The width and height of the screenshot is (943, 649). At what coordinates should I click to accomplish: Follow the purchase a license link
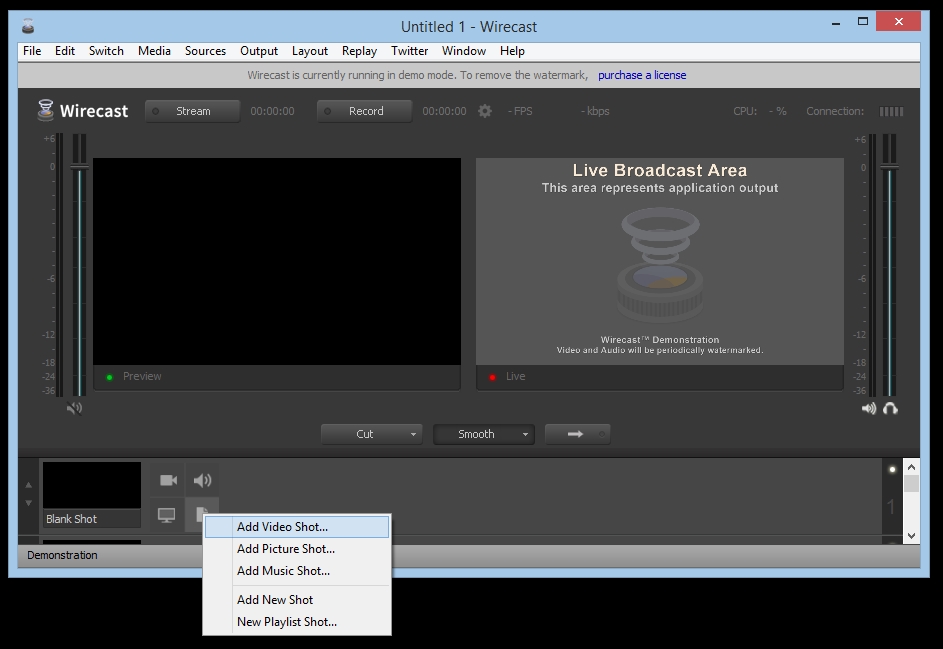pos(642,75)
